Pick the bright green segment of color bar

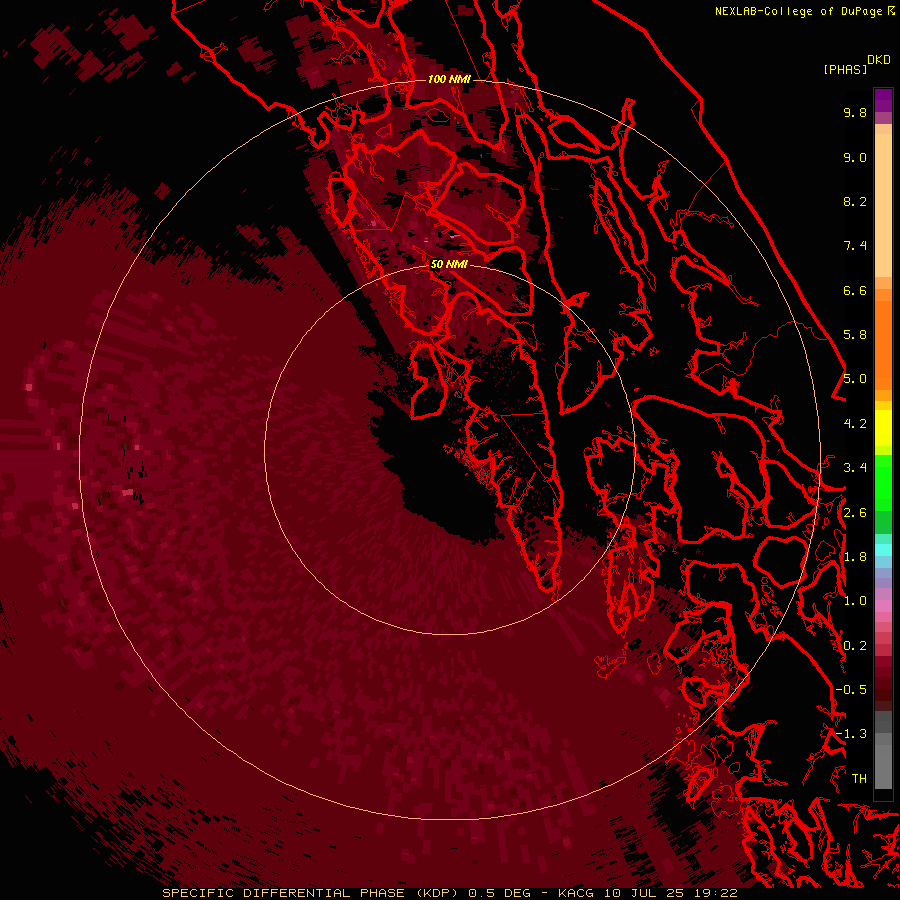point(883,481)
